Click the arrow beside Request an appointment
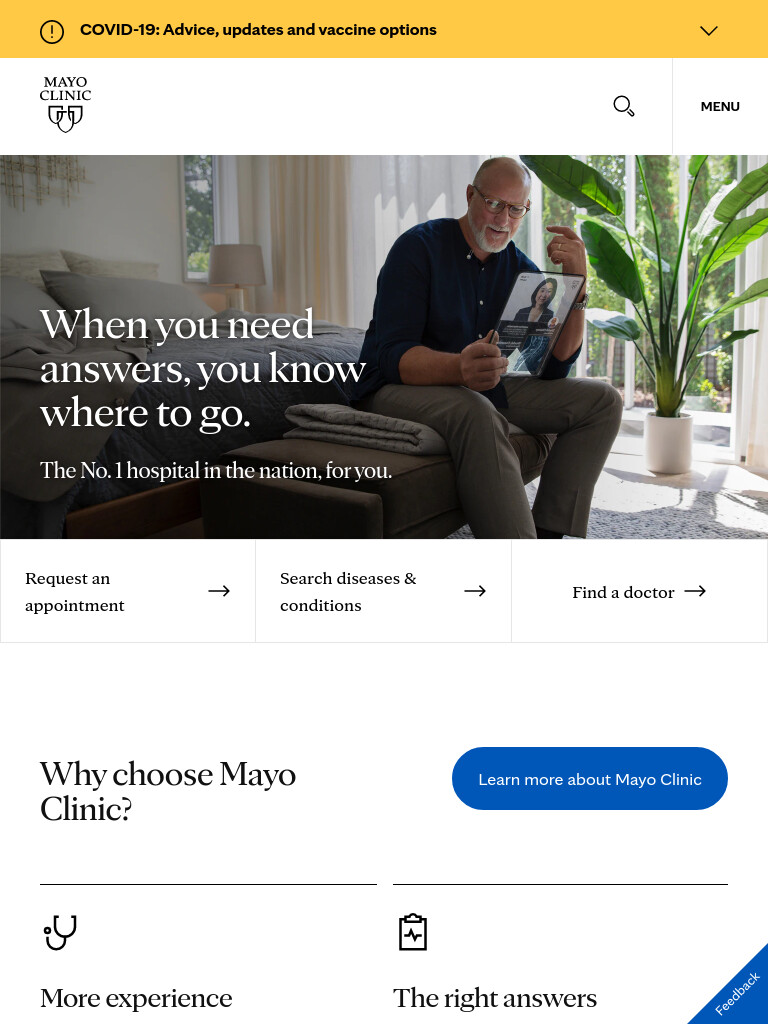This screenshot has height=1024, width=768. 219,591
